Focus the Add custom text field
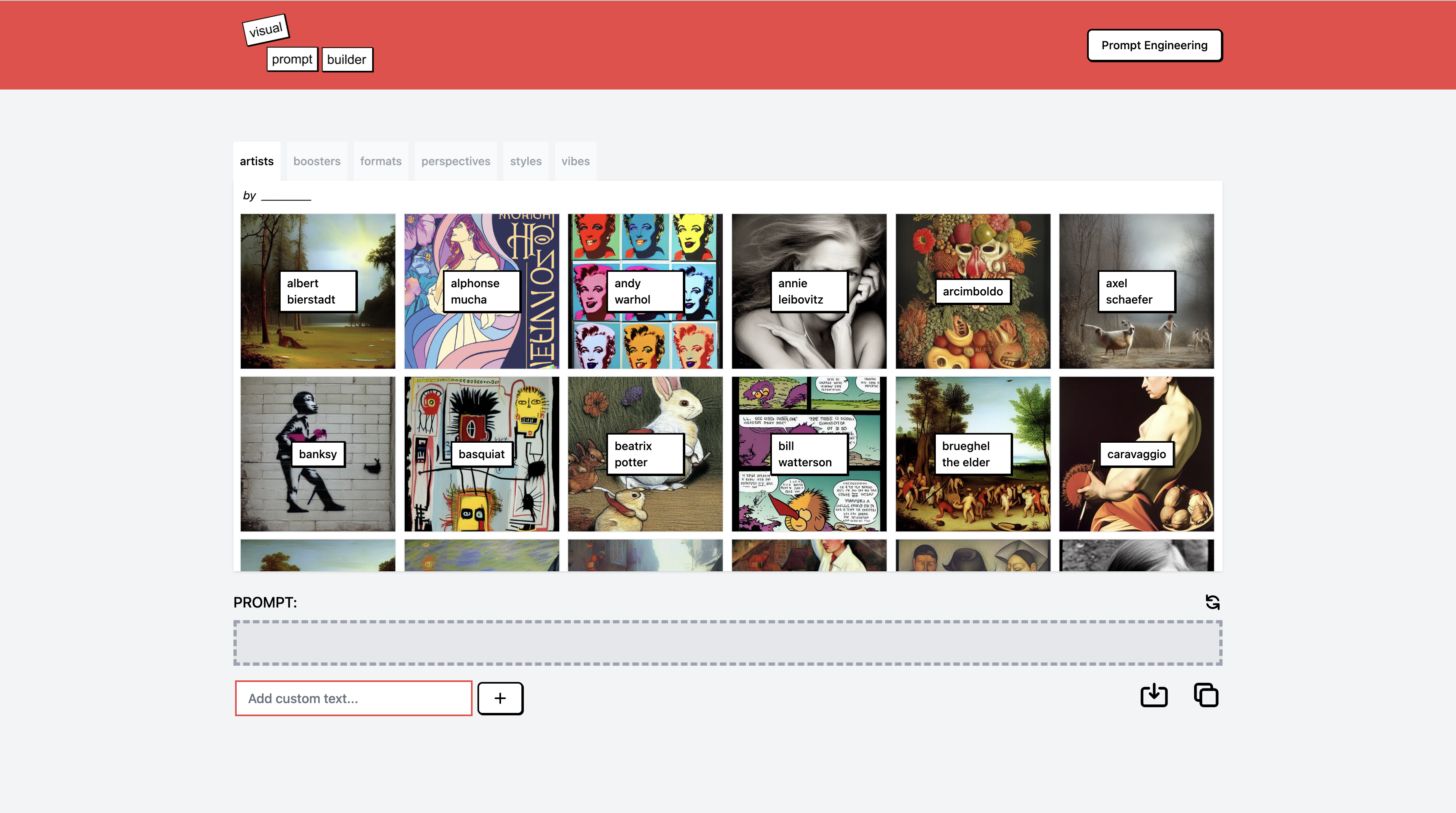 pyautogui.click(x=353, y=698)
